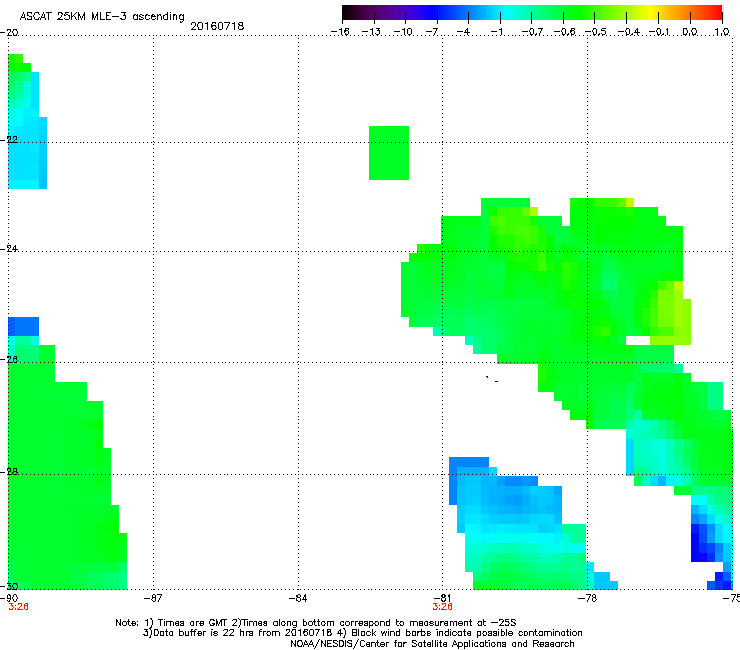740x650 pixels.
Task: Pick the green colorbar segment between -0.6 and -0.5
Action: [x=579, y=13]
